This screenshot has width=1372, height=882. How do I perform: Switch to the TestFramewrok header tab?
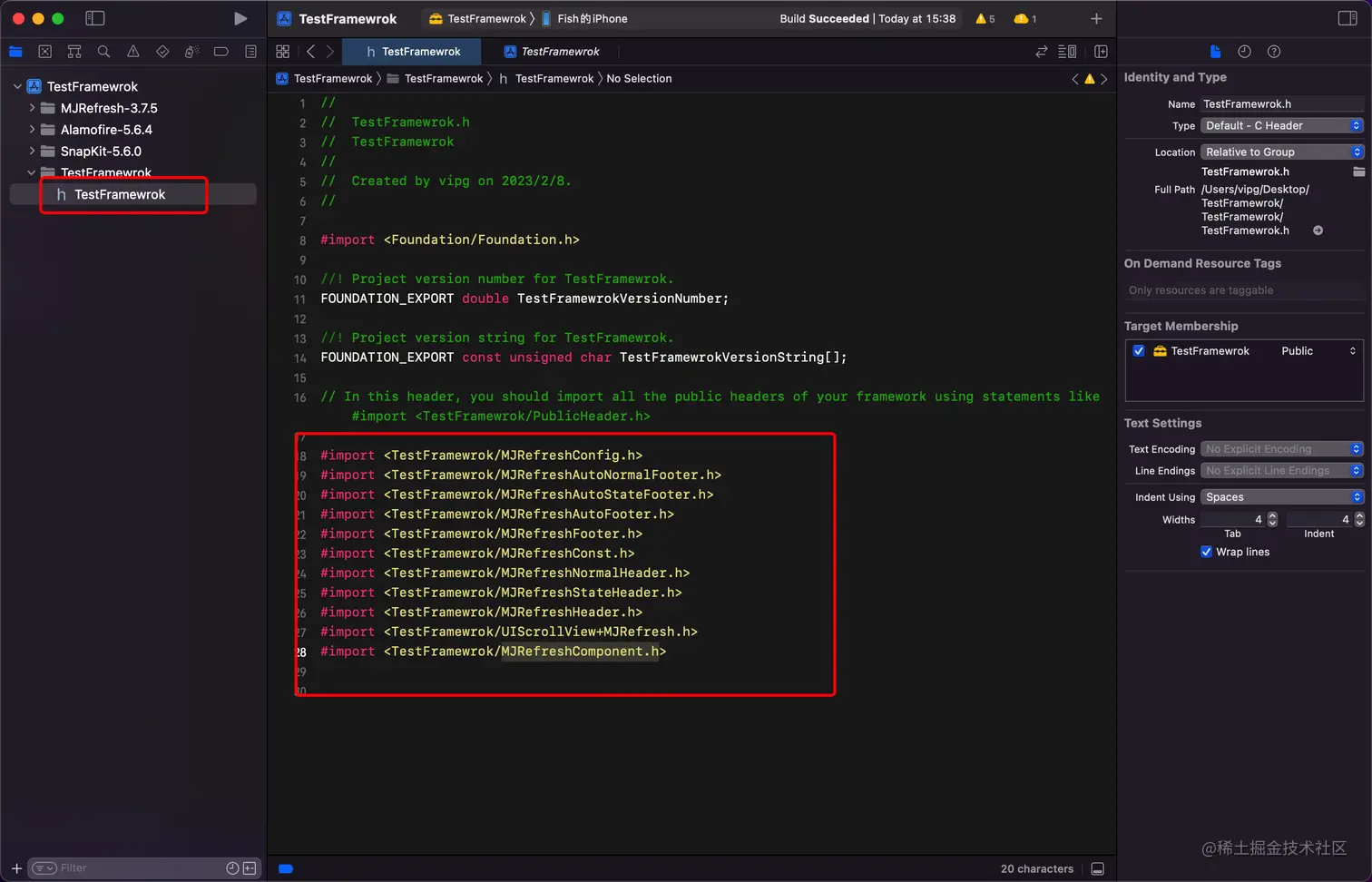(412, 52)
